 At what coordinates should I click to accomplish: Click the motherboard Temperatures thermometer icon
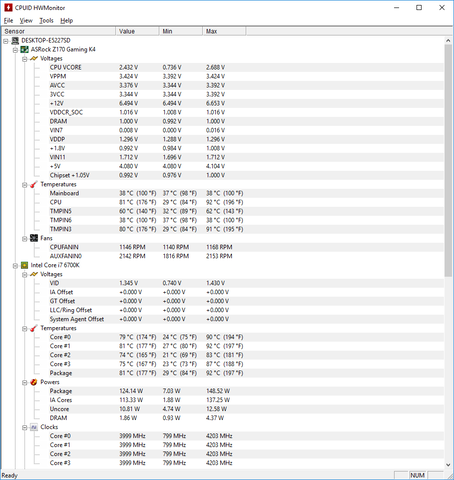pyautogui.click(x=34, y=184)
